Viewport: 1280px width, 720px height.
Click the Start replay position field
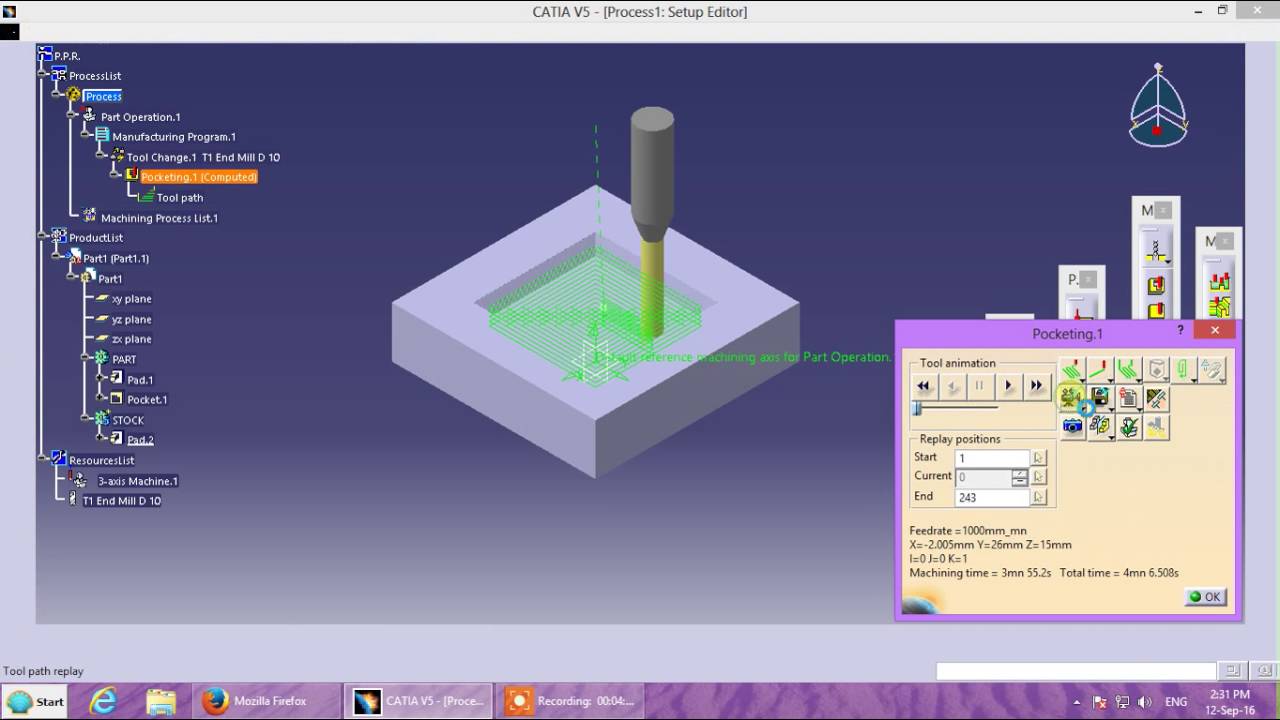point(992,458)
